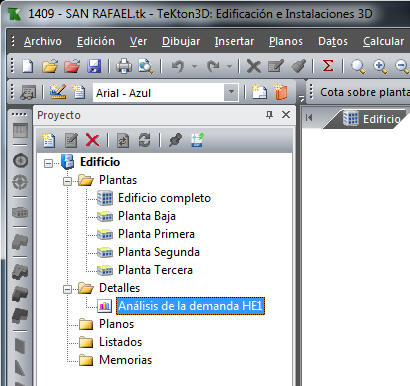Viewport: 410px width, 386px height.
Task: Click the undo arrow
Action: [x=177, y=66]
